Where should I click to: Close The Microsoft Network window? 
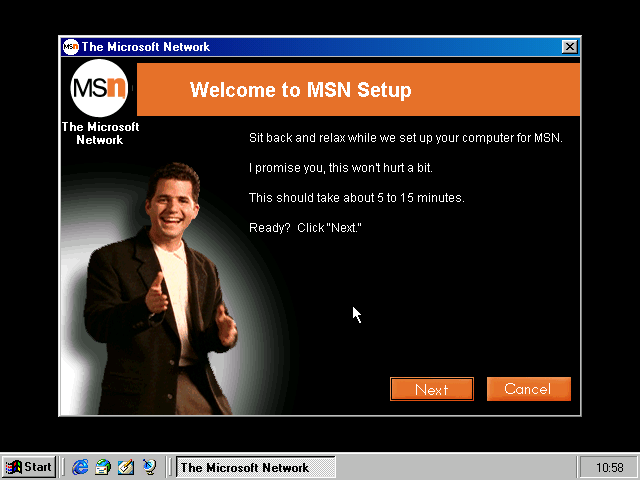point(569,47)
